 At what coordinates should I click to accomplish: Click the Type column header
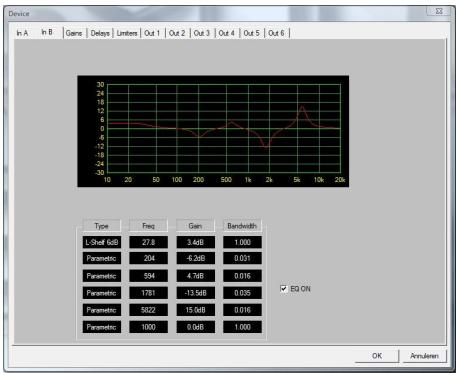tap(101, 226)
